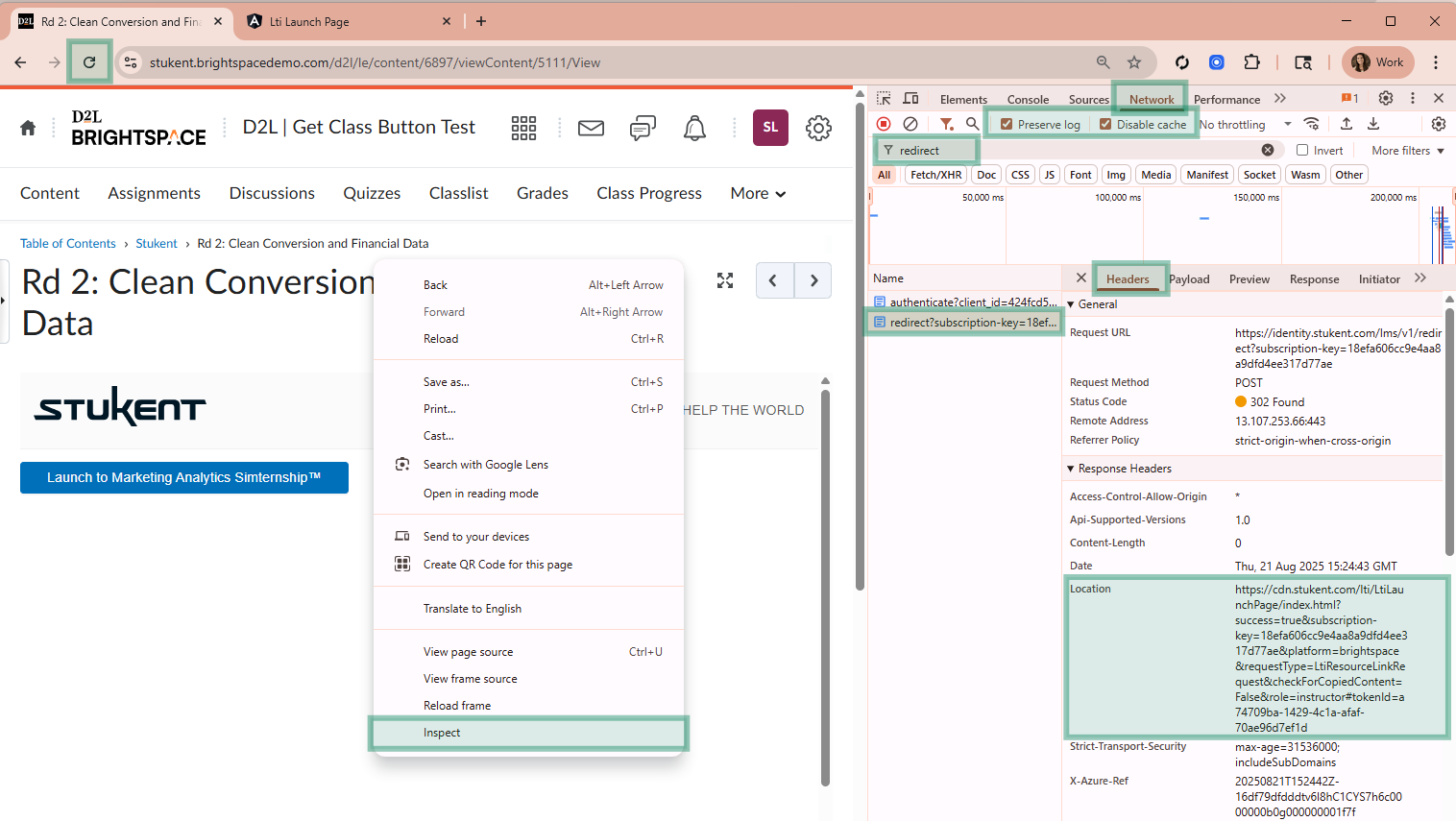Image resolution: width=1456 pixels, height=821 pixels.
Task: Open DevTools settings gear icon
Action: 1386,98
